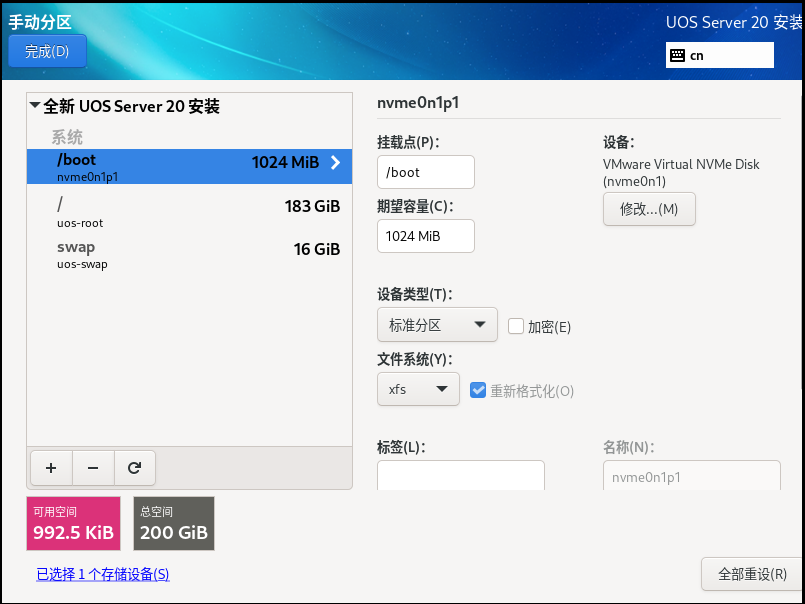Add a new mount point with plus button
This screenshot has height=604, width=805.
(51, 468)
